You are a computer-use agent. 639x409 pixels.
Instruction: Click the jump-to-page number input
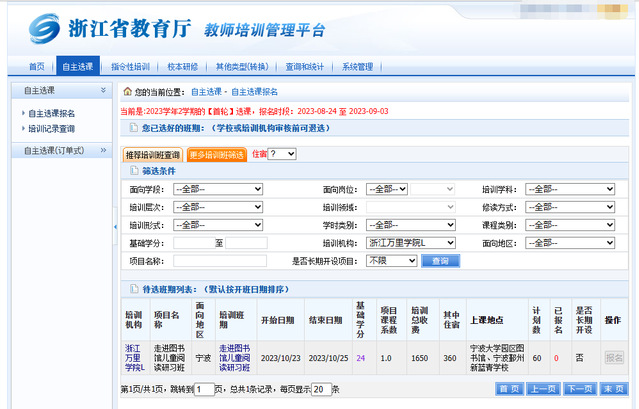204,389
